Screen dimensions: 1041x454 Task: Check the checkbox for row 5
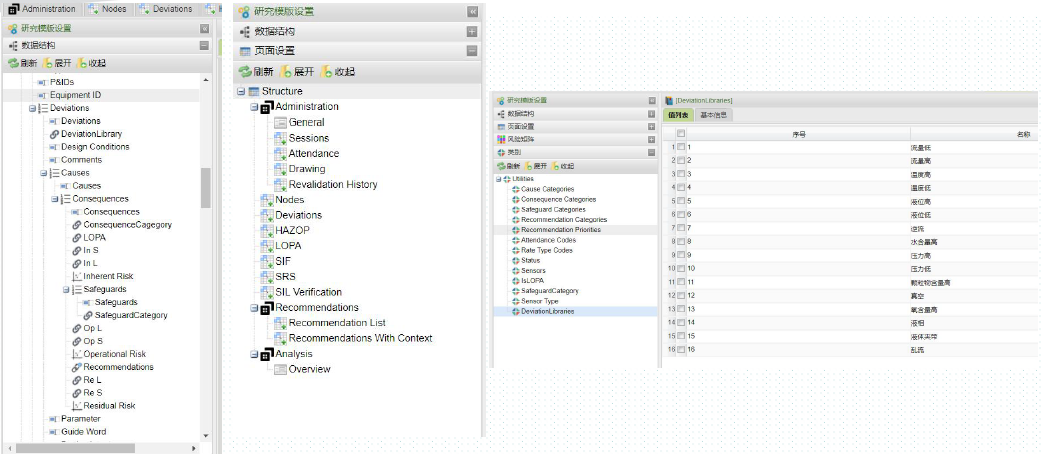click(x=681, y=201)
